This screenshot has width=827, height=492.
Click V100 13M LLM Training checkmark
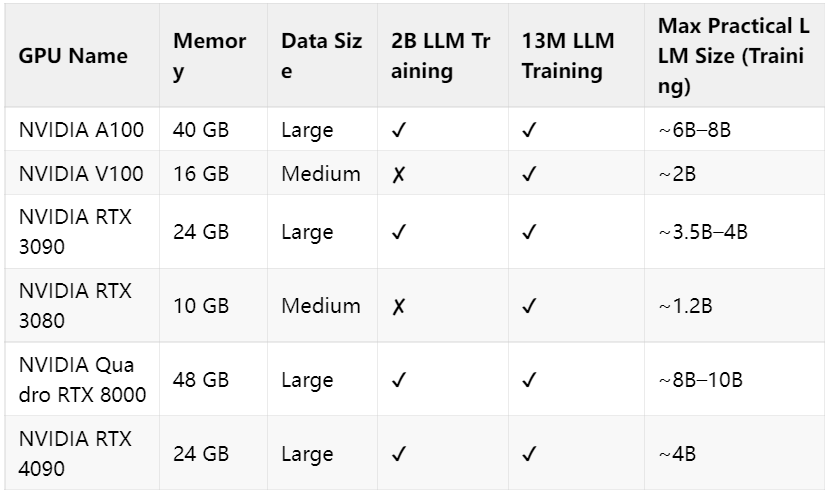529,174
